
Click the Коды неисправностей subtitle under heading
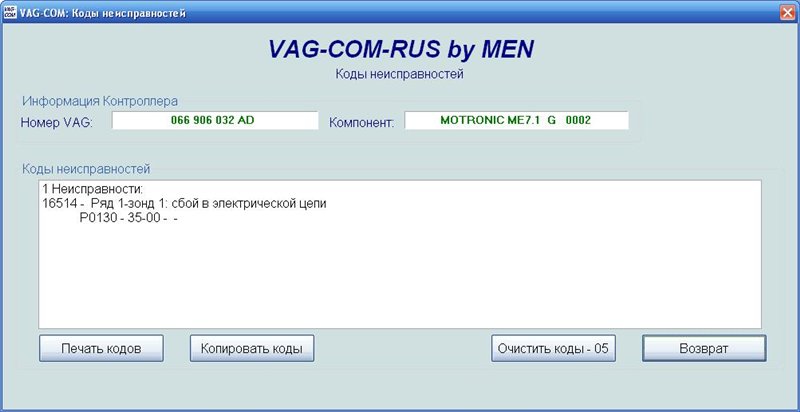399,74
